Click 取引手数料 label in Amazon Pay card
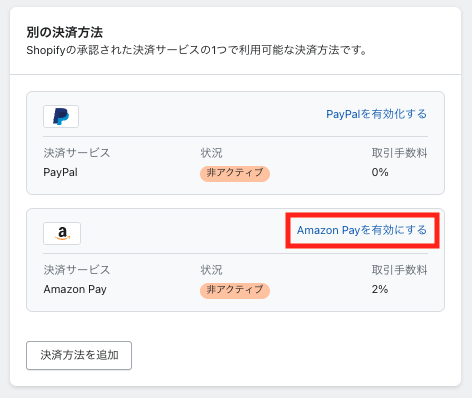 click(399, 270)
